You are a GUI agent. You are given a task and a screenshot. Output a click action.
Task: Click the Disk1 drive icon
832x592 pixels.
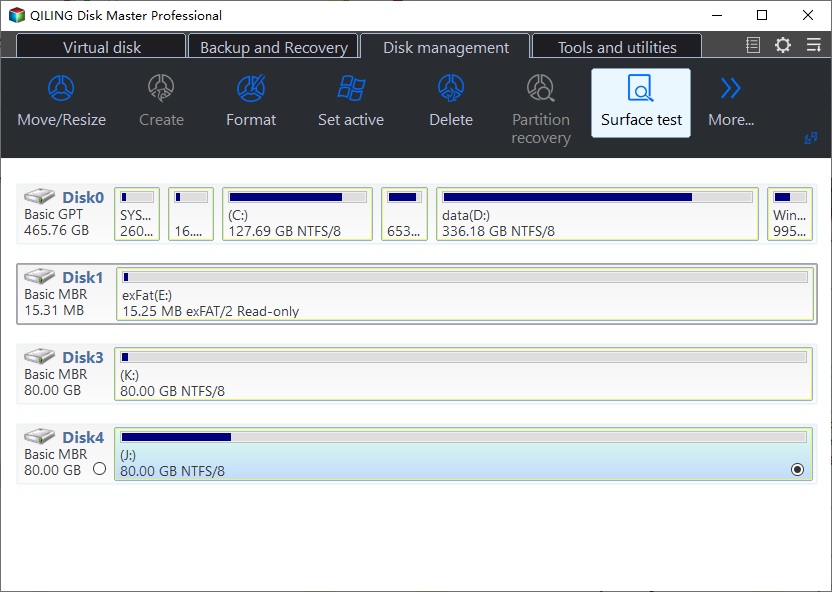tap(39, 276)
